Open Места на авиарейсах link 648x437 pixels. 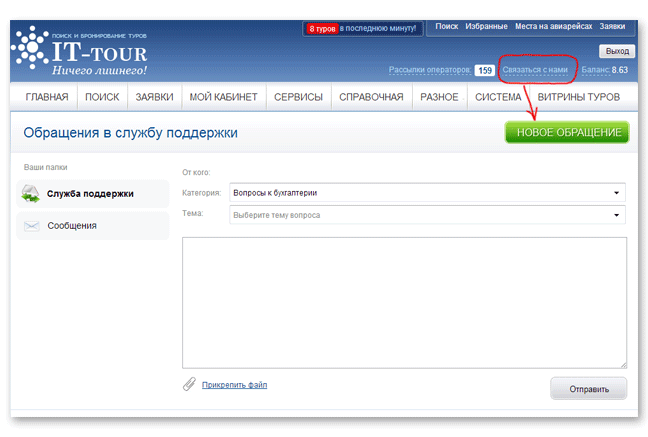[x=554, y=26]
